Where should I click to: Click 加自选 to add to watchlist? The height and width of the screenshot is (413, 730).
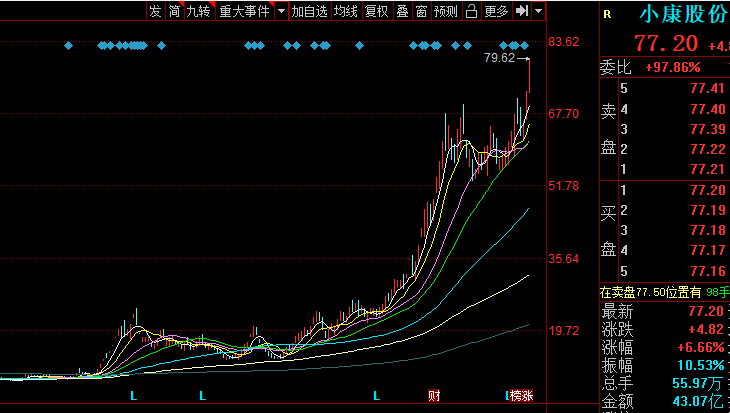[310, 11]
